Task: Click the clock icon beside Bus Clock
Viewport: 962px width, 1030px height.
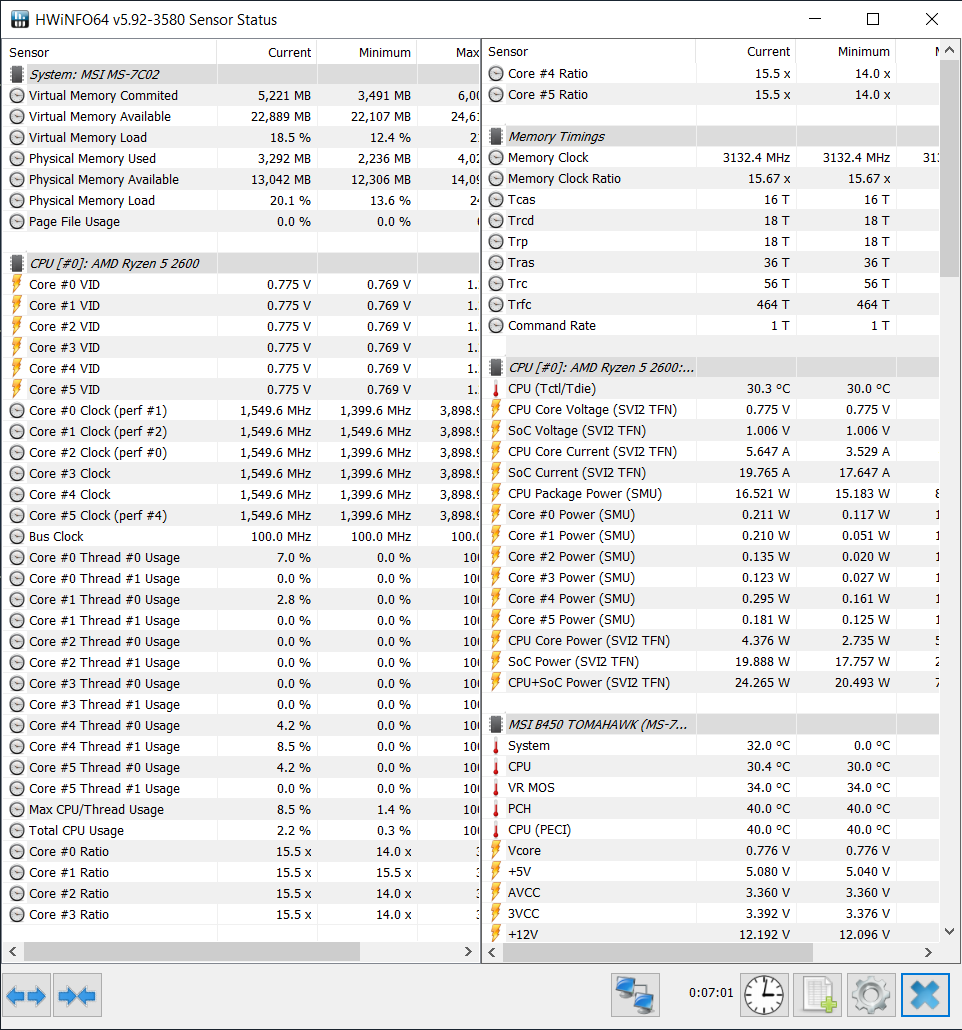Action: (x=17, y=537)
